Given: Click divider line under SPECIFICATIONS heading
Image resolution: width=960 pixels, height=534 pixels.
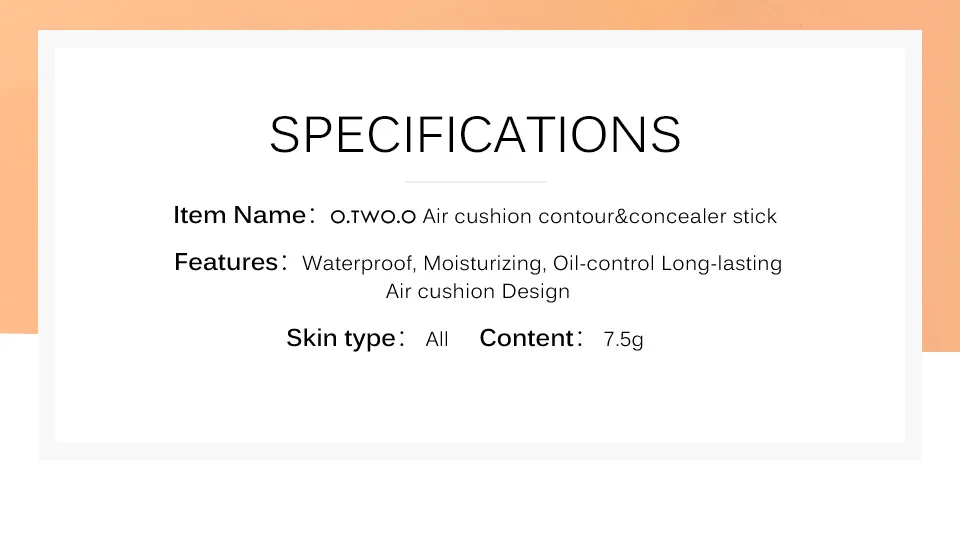Looking at the screenshot, I should [476, 182].
